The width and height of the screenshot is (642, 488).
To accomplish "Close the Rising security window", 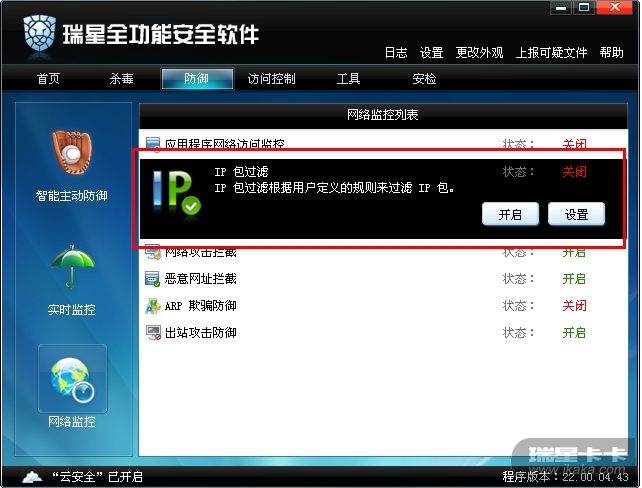I will pos(614,8).
